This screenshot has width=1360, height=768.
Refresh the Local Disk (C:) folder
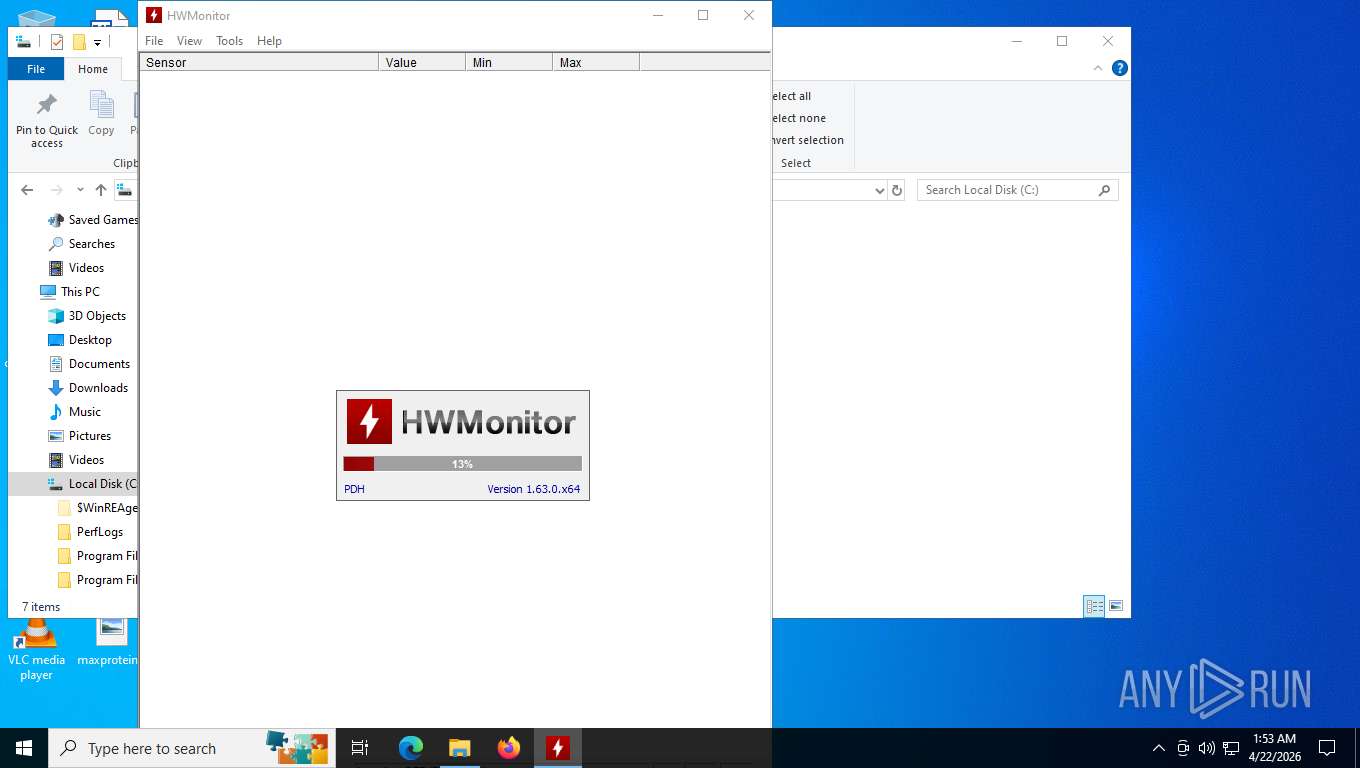point(897,190)
